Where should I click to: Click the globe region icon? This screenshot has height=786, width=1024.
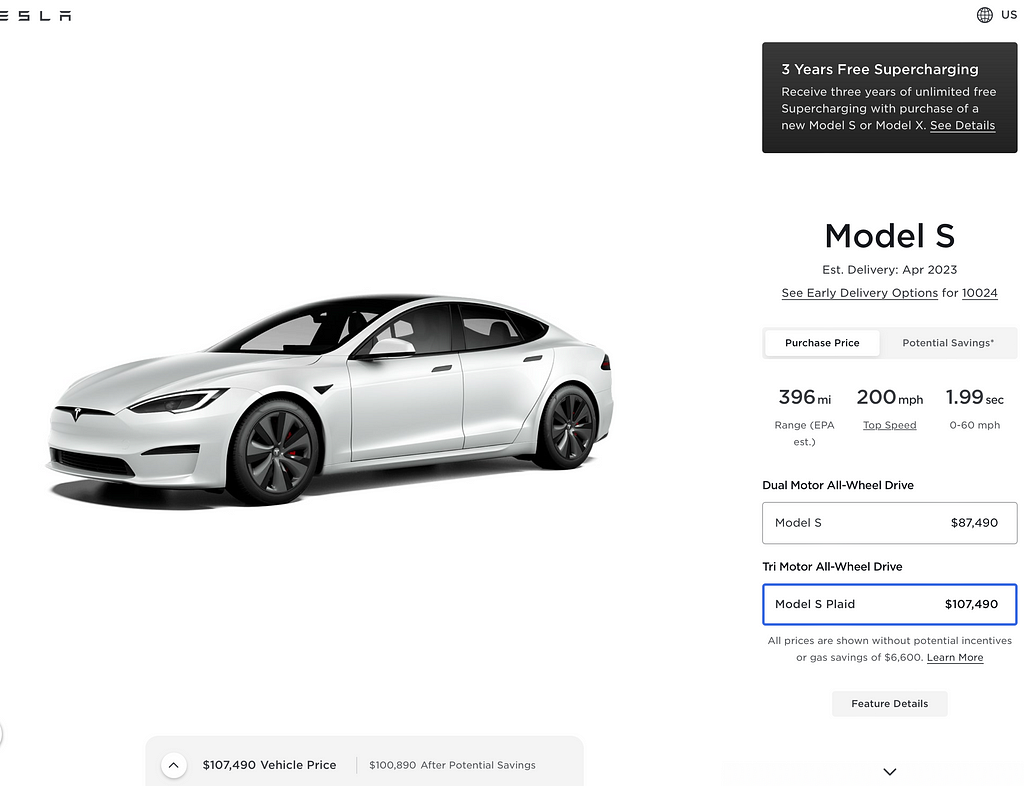[x=984, y=15]
